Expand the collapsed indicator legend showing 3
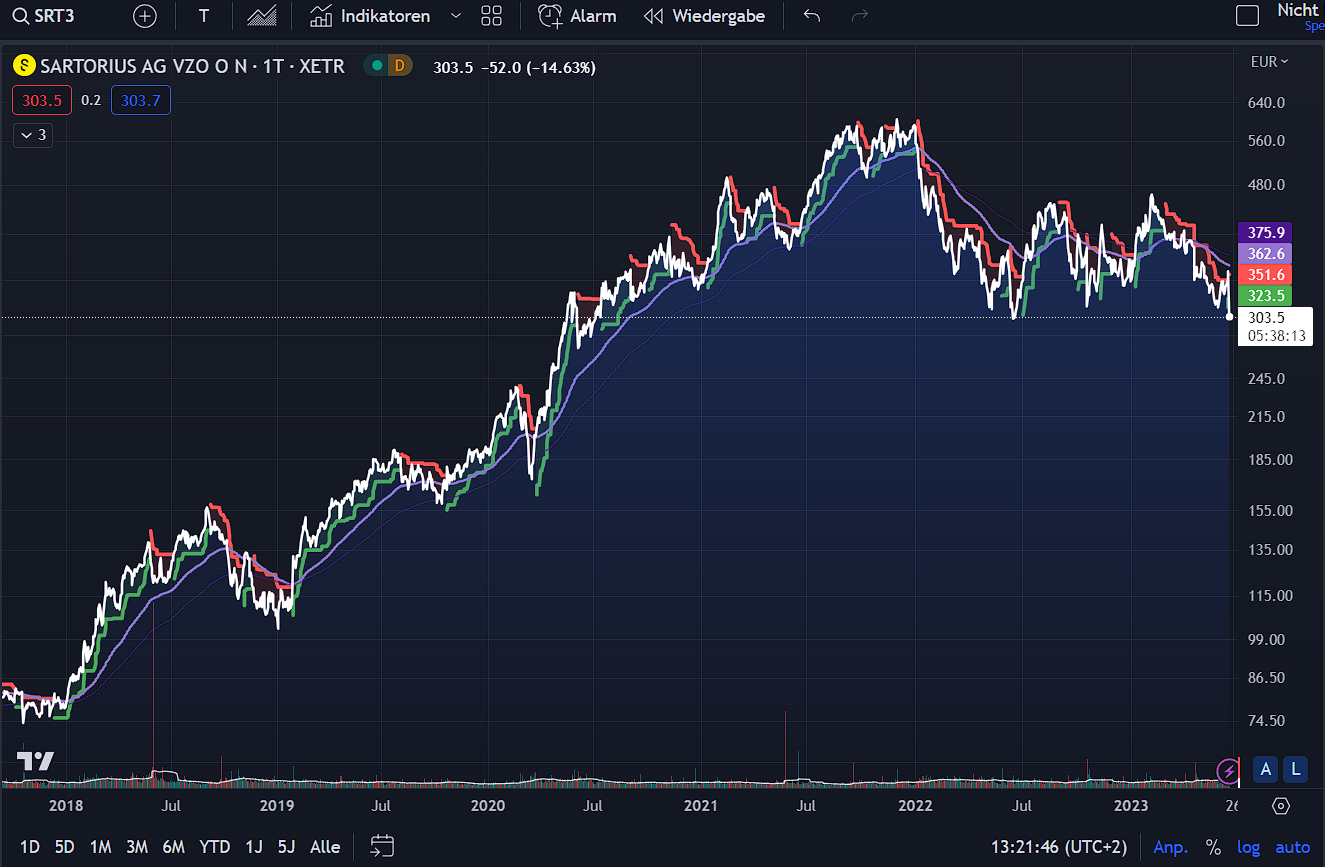1325x867 pixels. pos(33,135)
